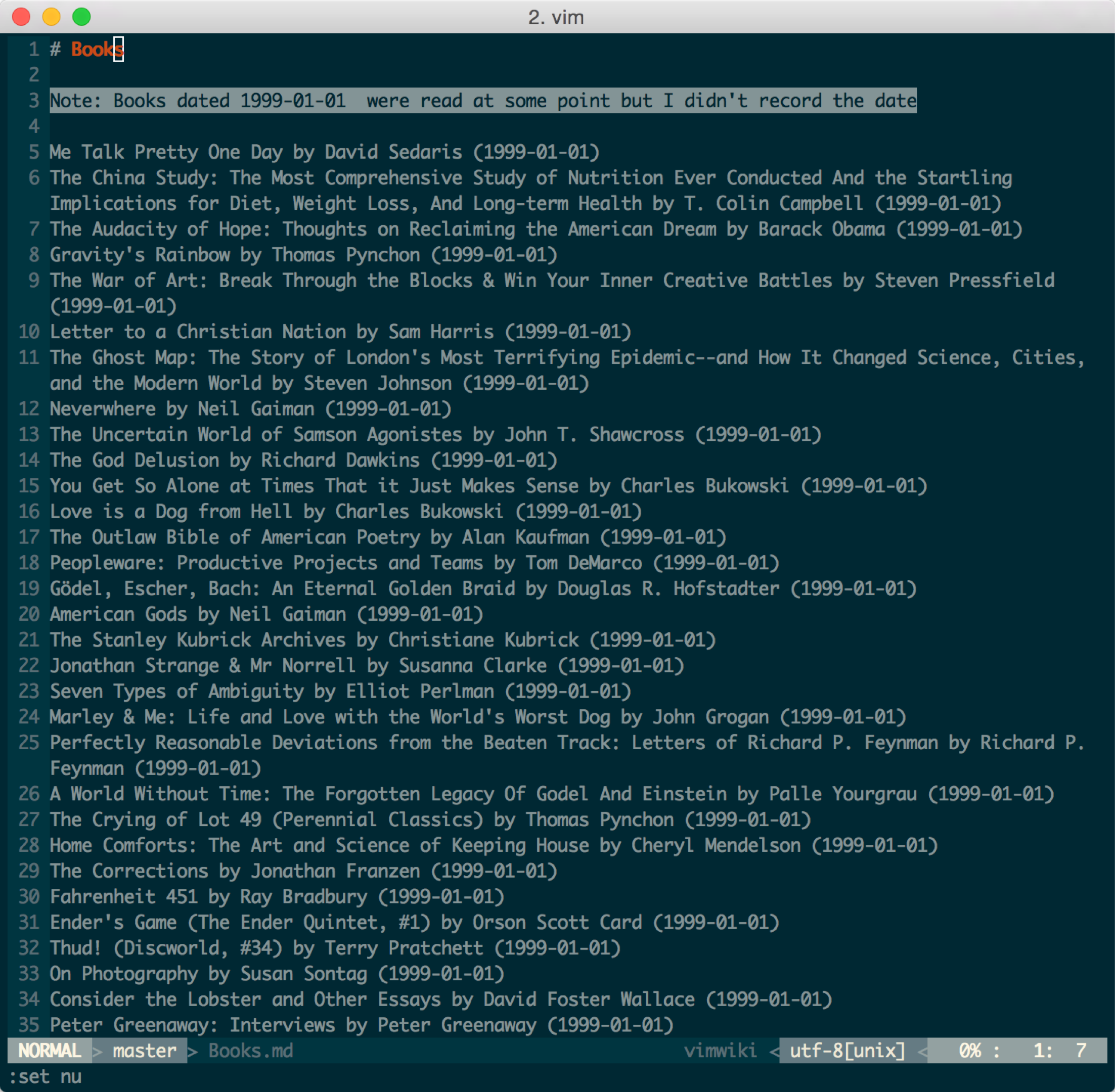Click The God Delusion by Richard Dawkins line
1115x1092 pixels.
point(303,460)
